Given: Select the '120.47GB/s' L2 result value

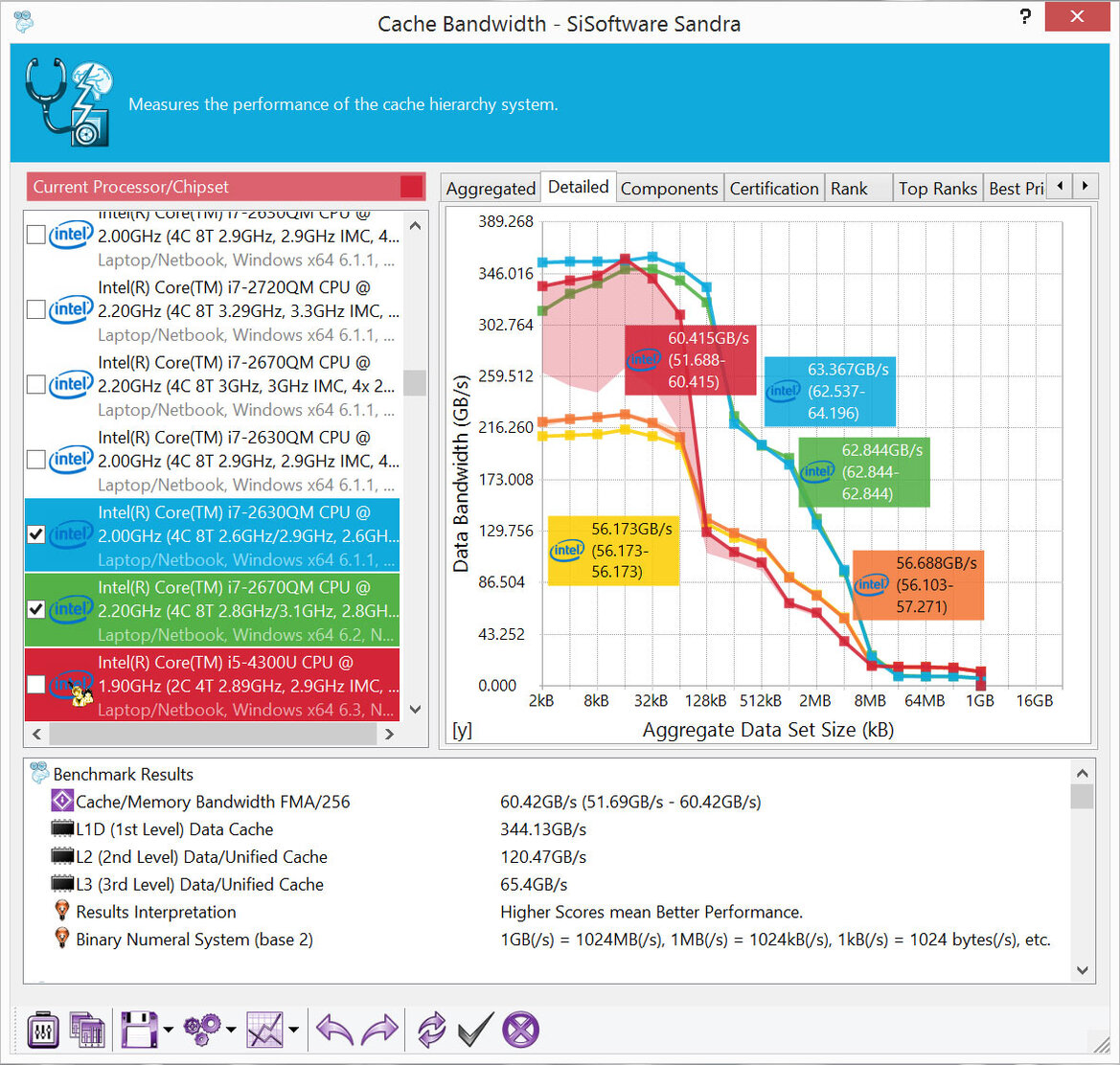Looking at the screenshot, I should [x=543, y=856].
